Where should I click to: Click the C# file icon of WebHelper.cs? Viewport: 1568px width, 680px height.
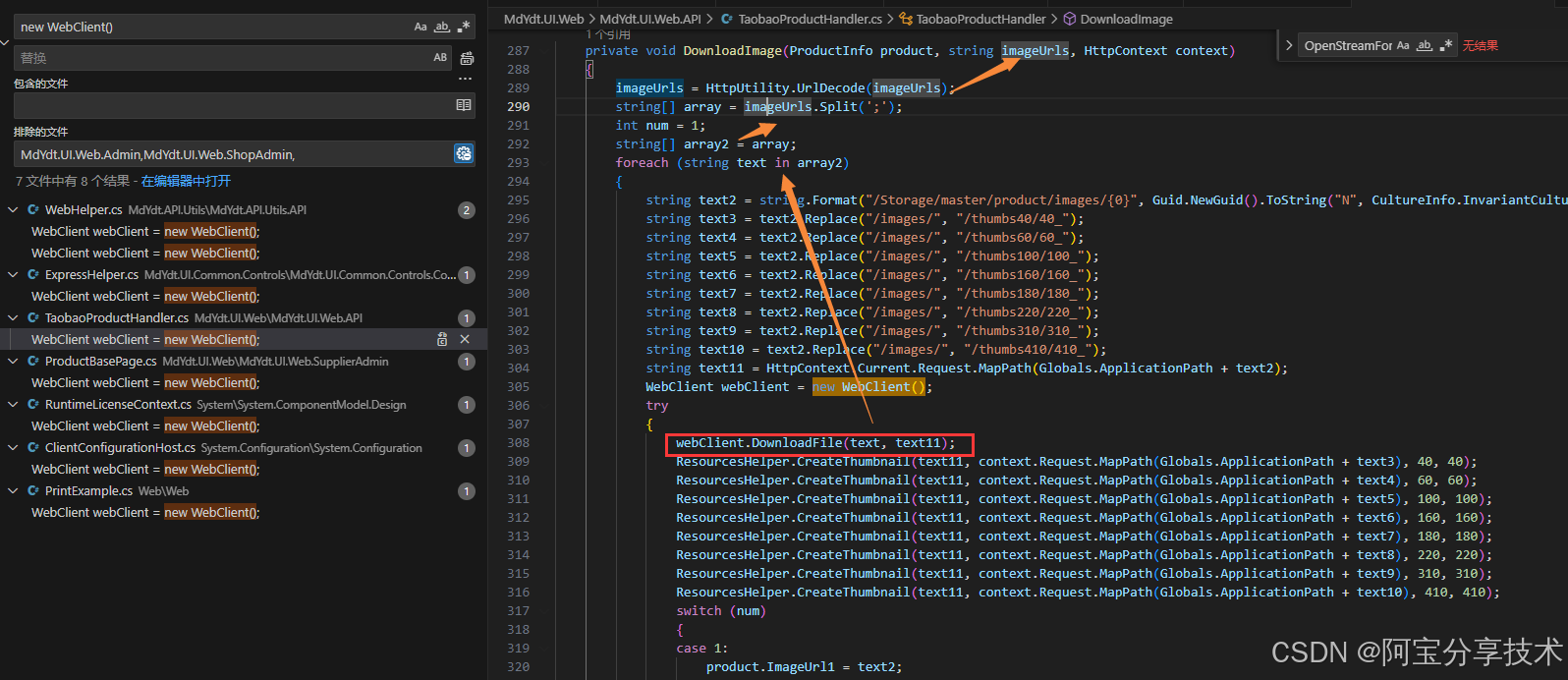(33, 209)
